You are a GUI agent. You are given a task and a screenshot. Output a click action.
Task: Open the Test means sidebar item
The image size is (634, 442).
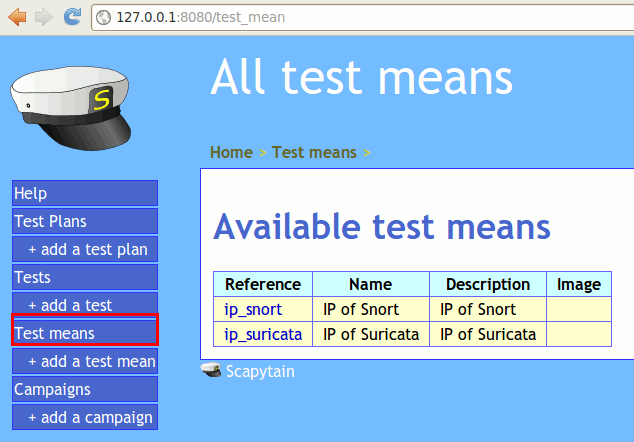[84, 333]
